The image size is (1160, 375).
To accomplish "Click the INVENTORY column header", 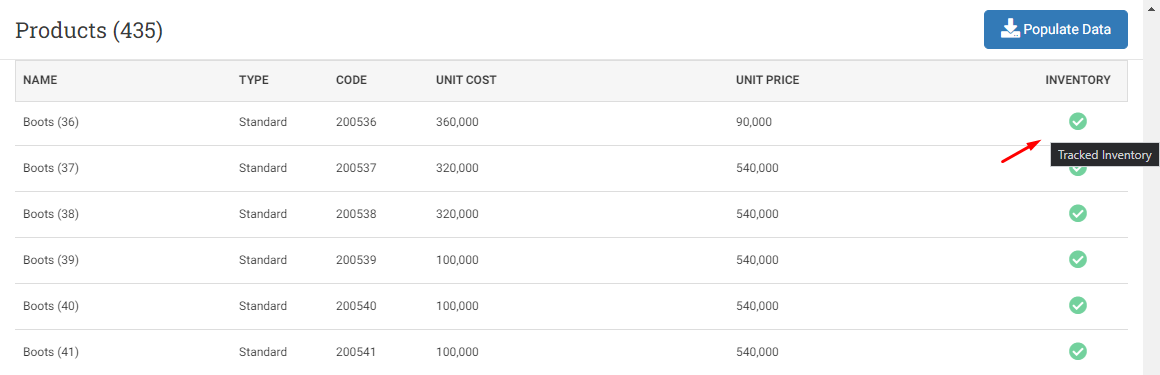I will (1078, 80).
